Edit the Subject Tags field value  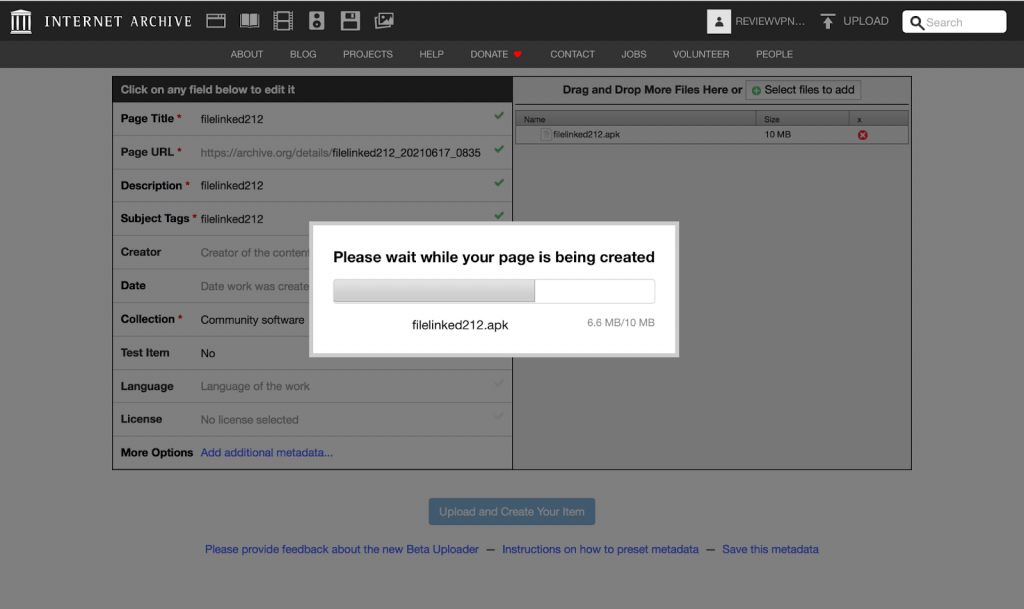point(232,219)
